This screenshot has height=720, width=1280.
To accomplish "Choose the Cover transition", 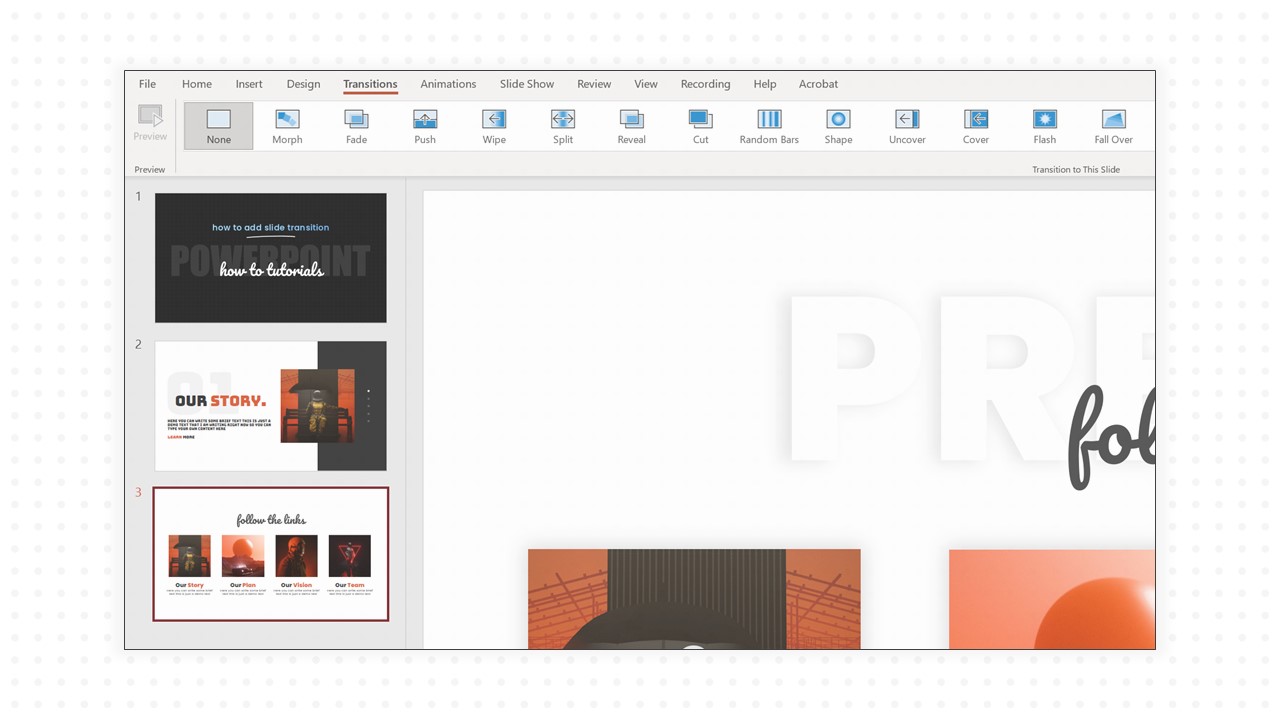I will pyautogui.click(x=975, y=124).
